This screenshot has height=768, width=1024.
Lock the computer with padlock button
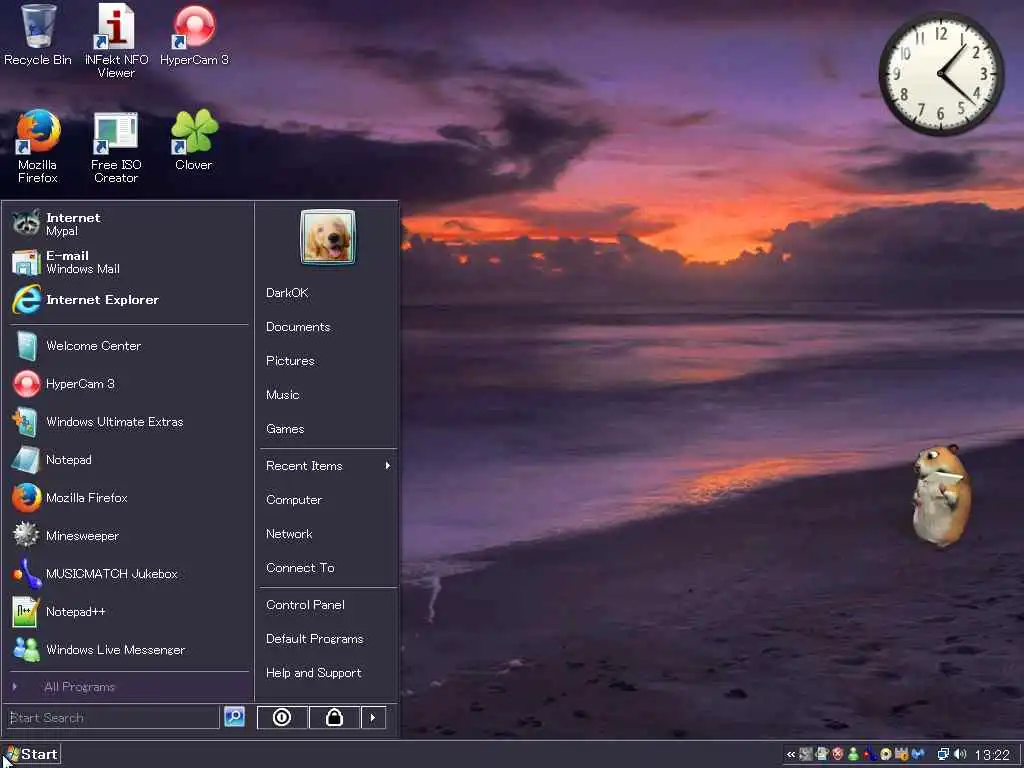[334, 717]
